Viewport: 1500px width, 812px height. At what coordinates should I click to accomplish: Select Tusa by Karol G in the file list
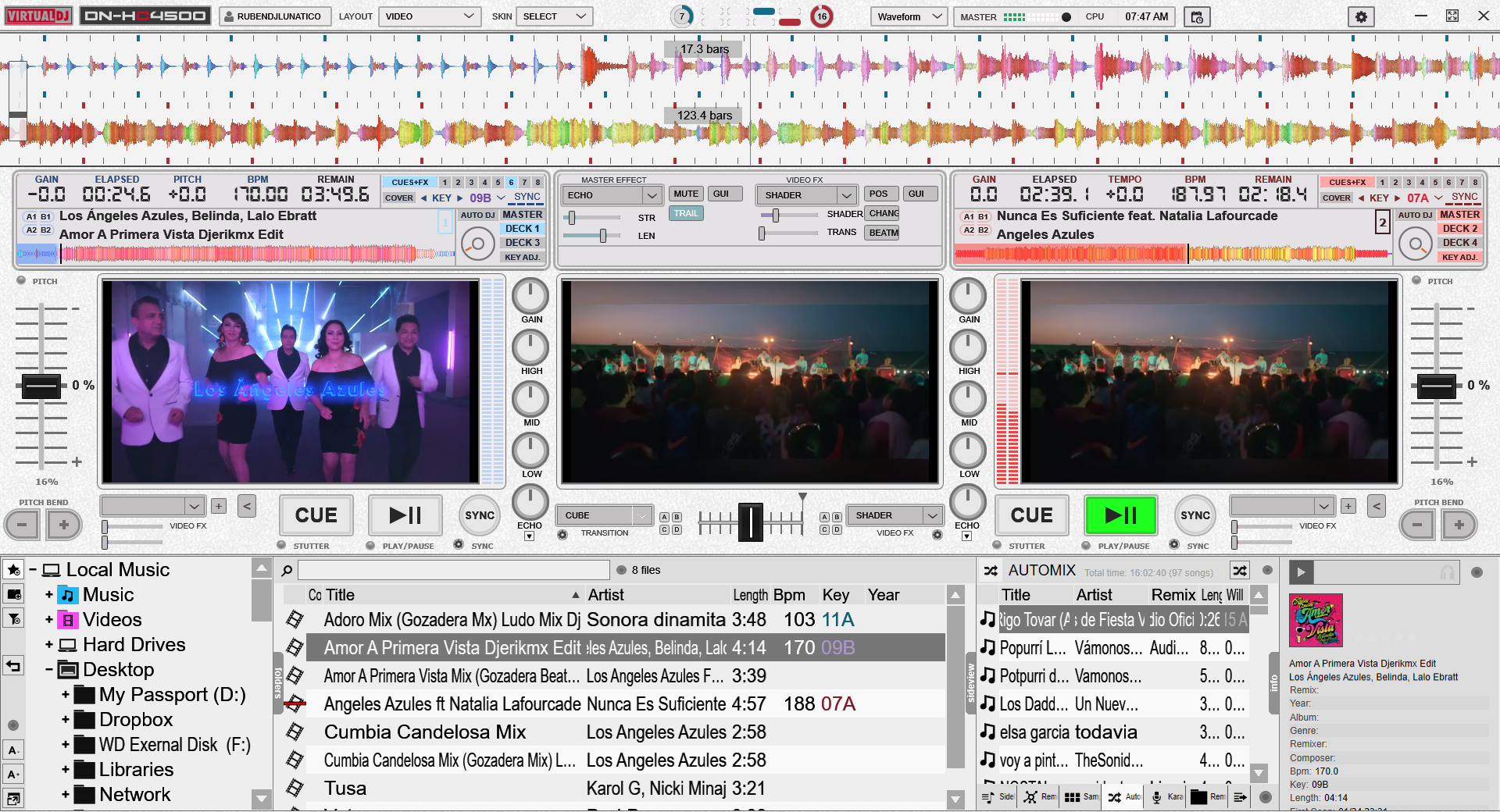[x=625, y=789]
